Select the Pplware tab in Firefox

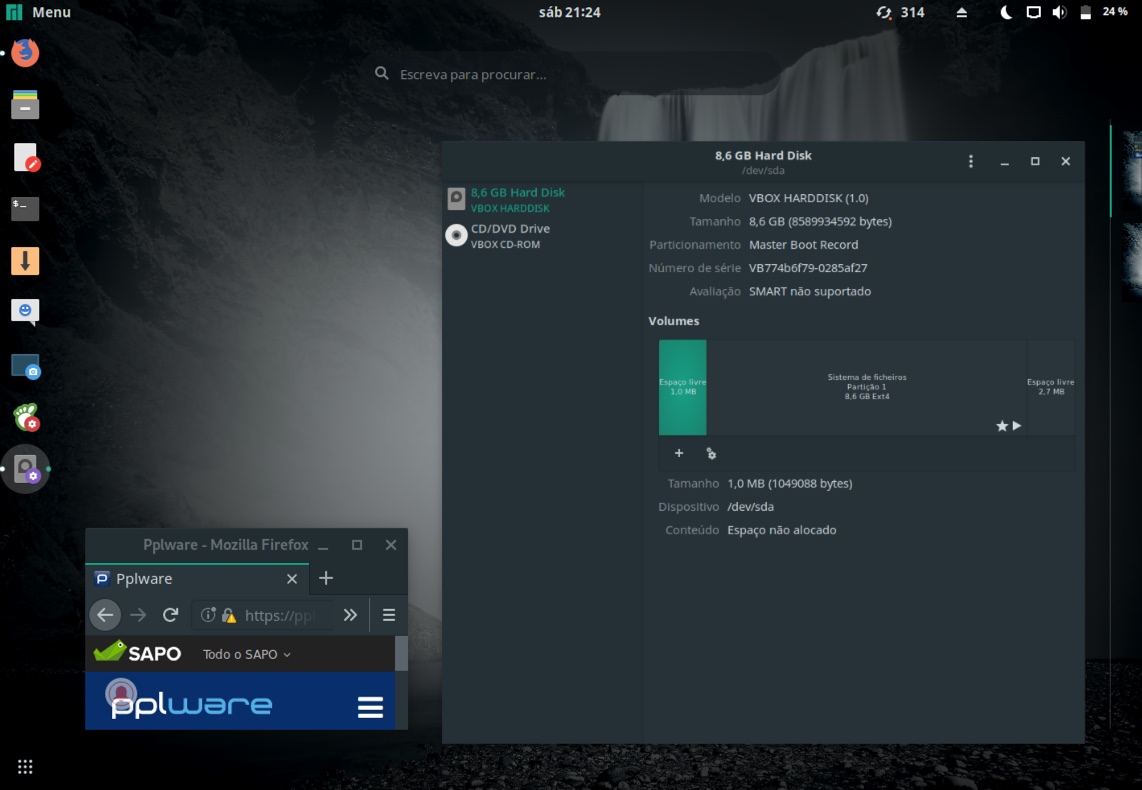(x=197, y=578)
